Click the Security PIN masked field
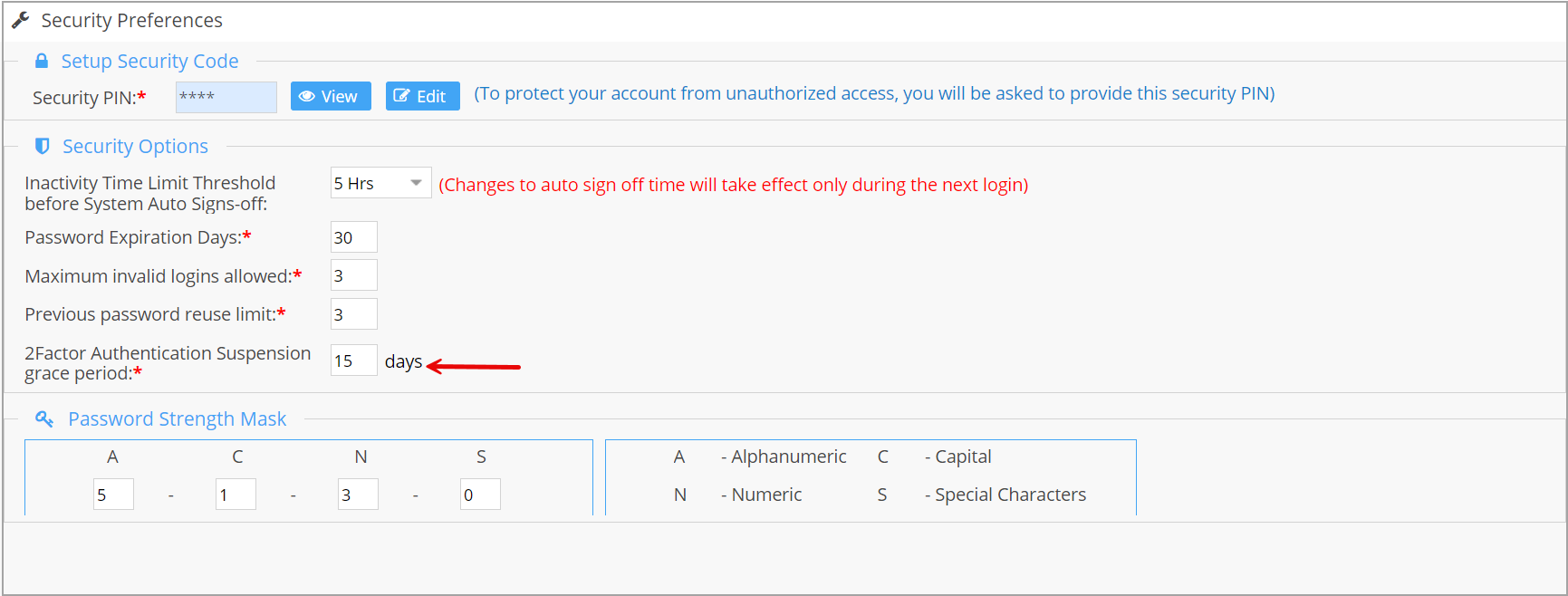 (x=226, y=97)
